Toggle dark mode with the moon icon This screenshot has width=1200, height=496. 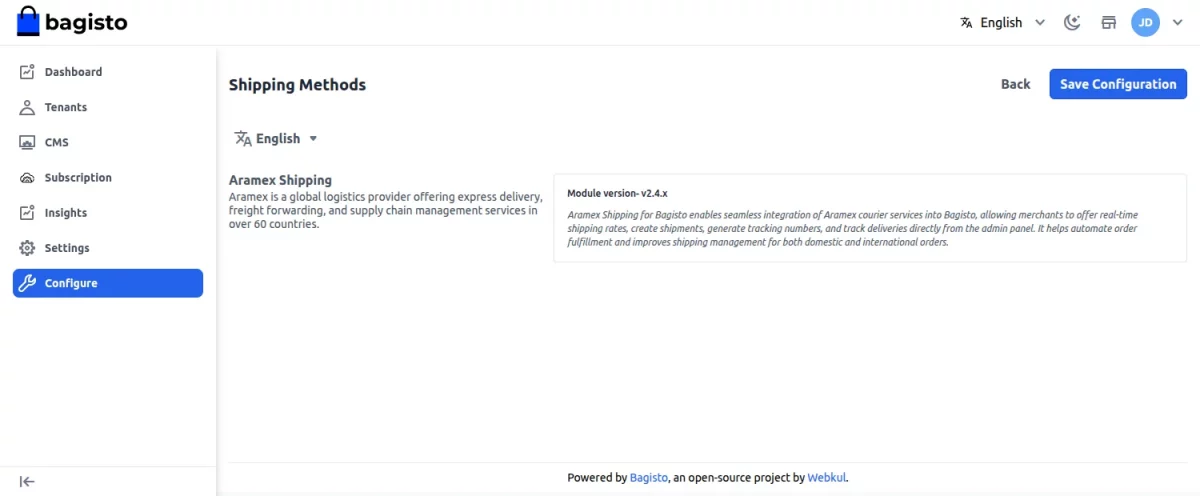pyautogui.click(x=1072, y=22)
